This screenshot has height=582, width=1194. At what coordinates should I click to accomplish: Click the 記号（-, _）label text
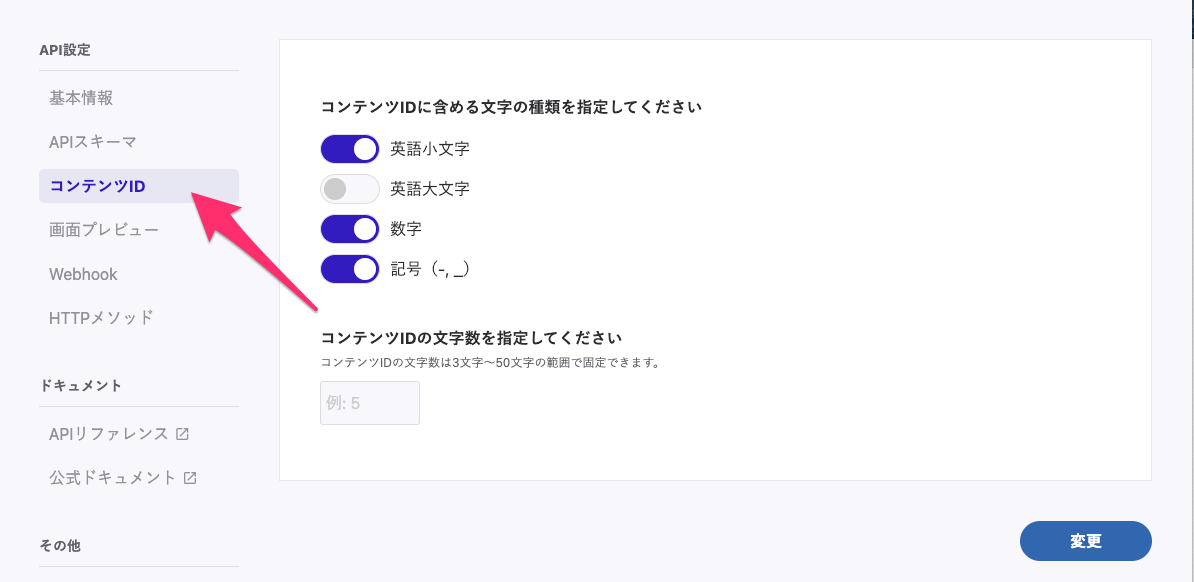pyautogui.click(x=430, y=269)
